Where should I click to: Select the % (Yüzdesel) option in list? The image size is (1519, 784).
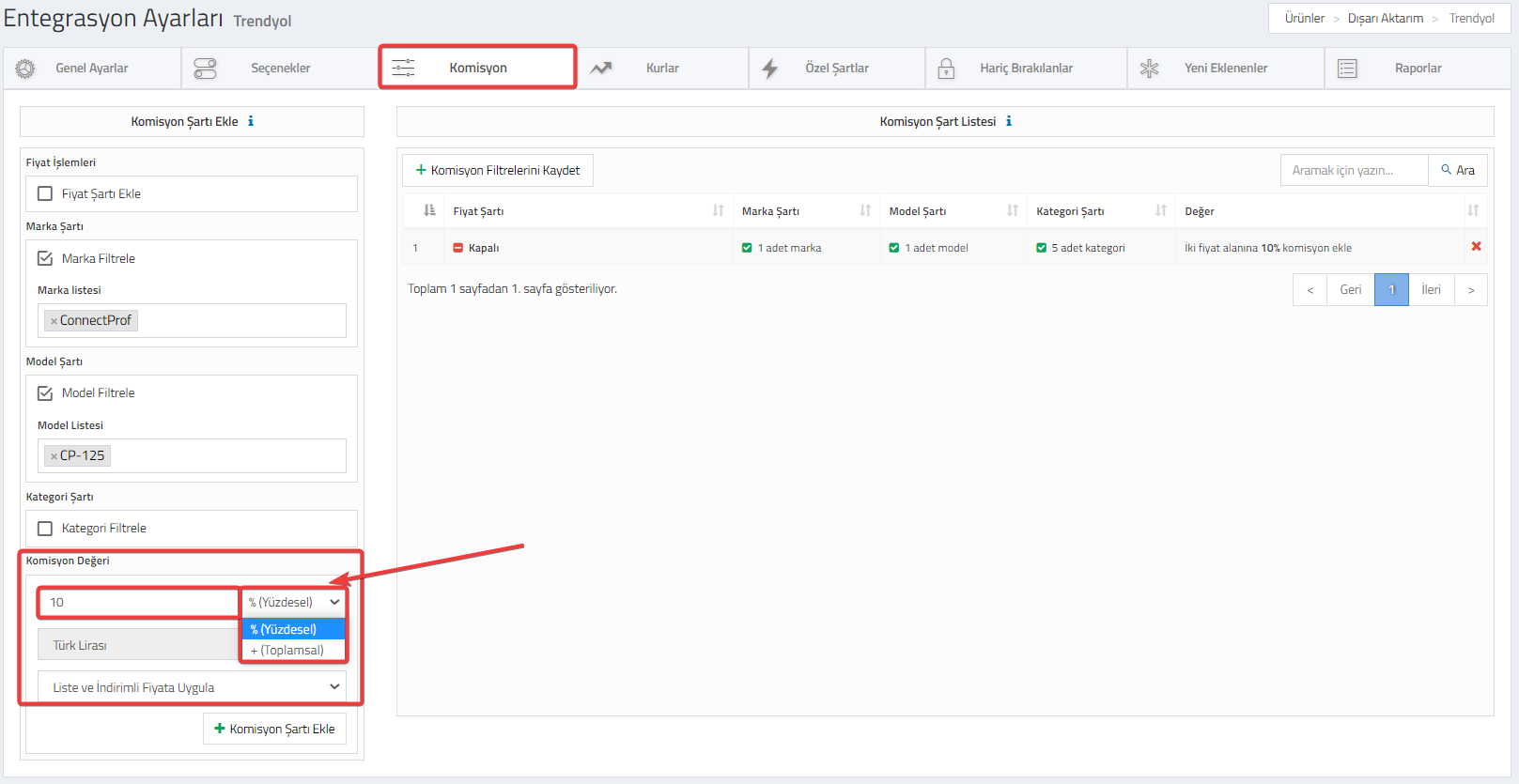point(294,629)
